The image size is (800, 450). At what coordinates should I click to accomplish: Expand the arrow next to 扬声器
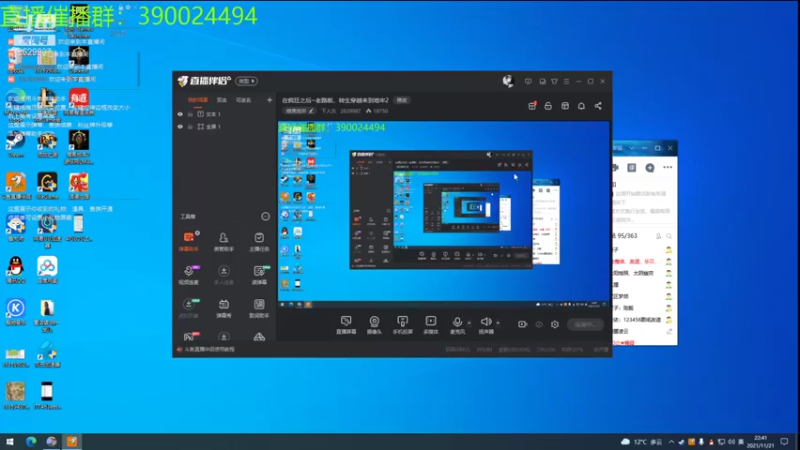[498, 322]
